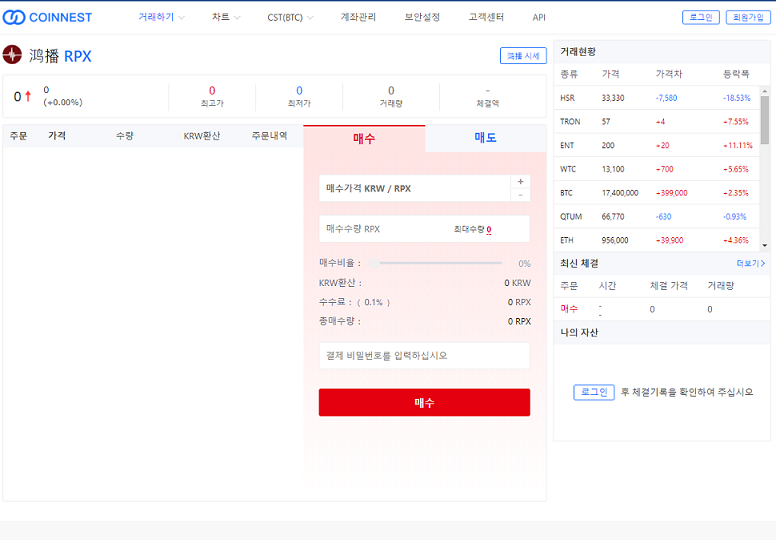Select the ETH market row

click(x=656, y=241)
